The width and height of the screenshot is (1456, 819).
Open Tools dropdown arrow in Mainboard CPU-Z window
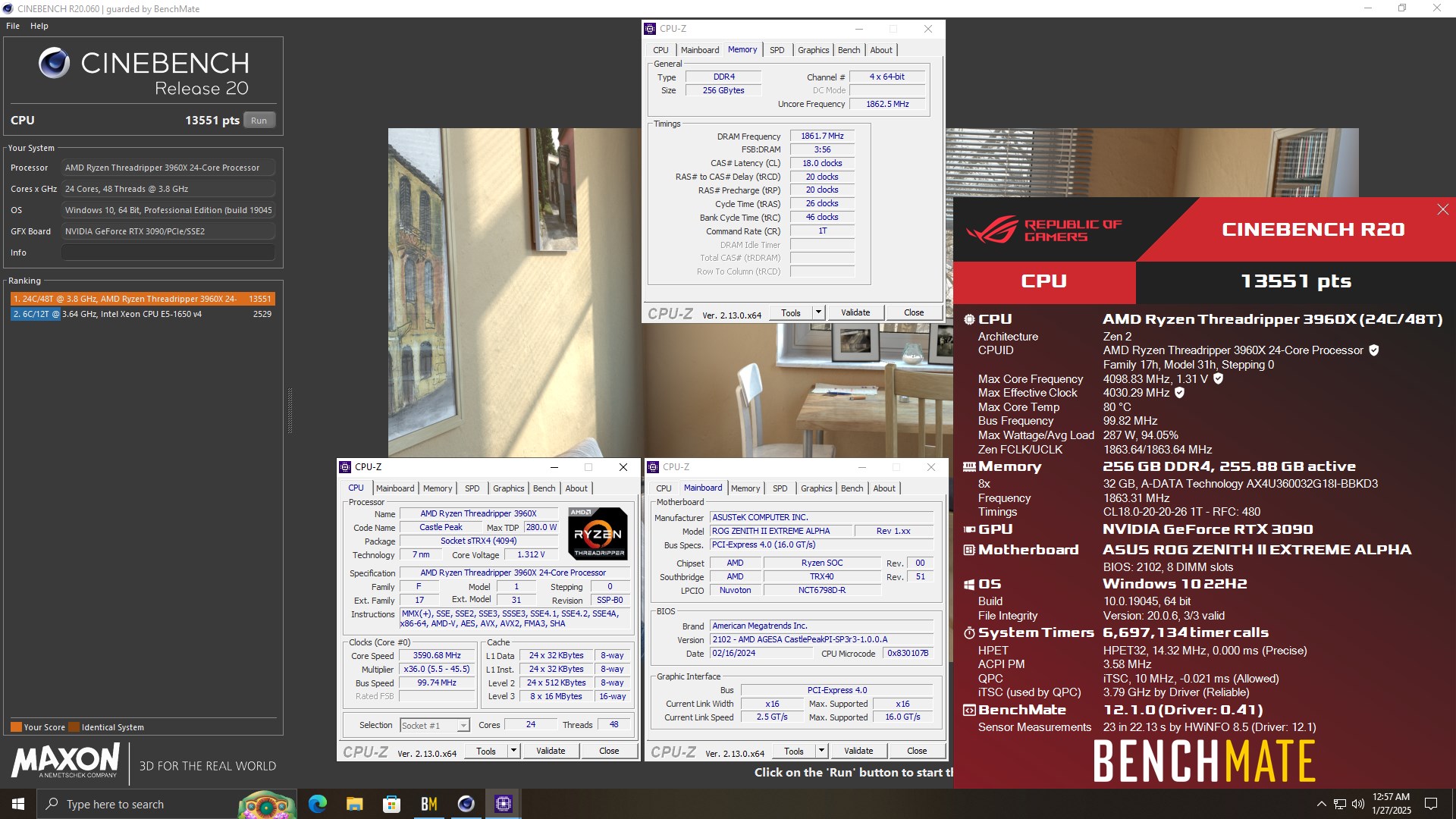(821, 751)
